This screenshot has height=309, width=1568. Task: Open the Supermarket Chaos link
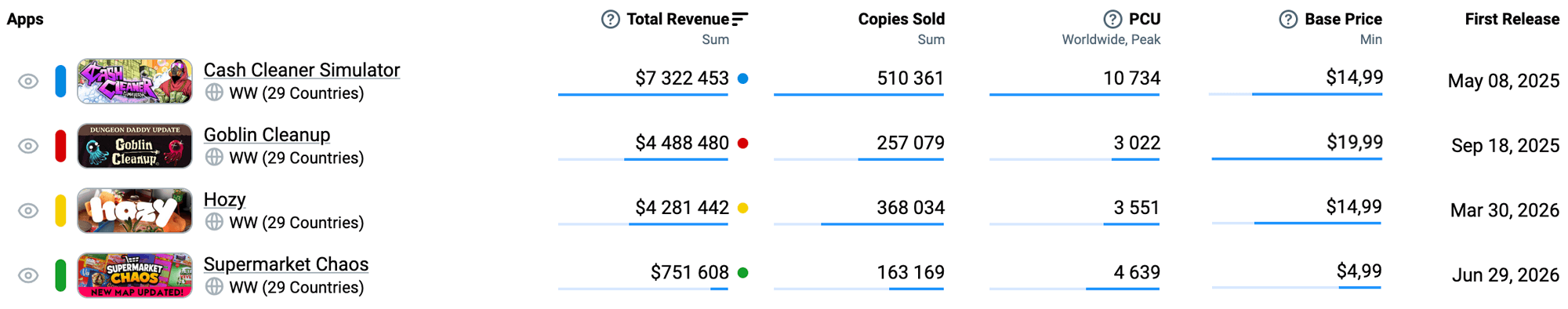(x=286, y=264)
